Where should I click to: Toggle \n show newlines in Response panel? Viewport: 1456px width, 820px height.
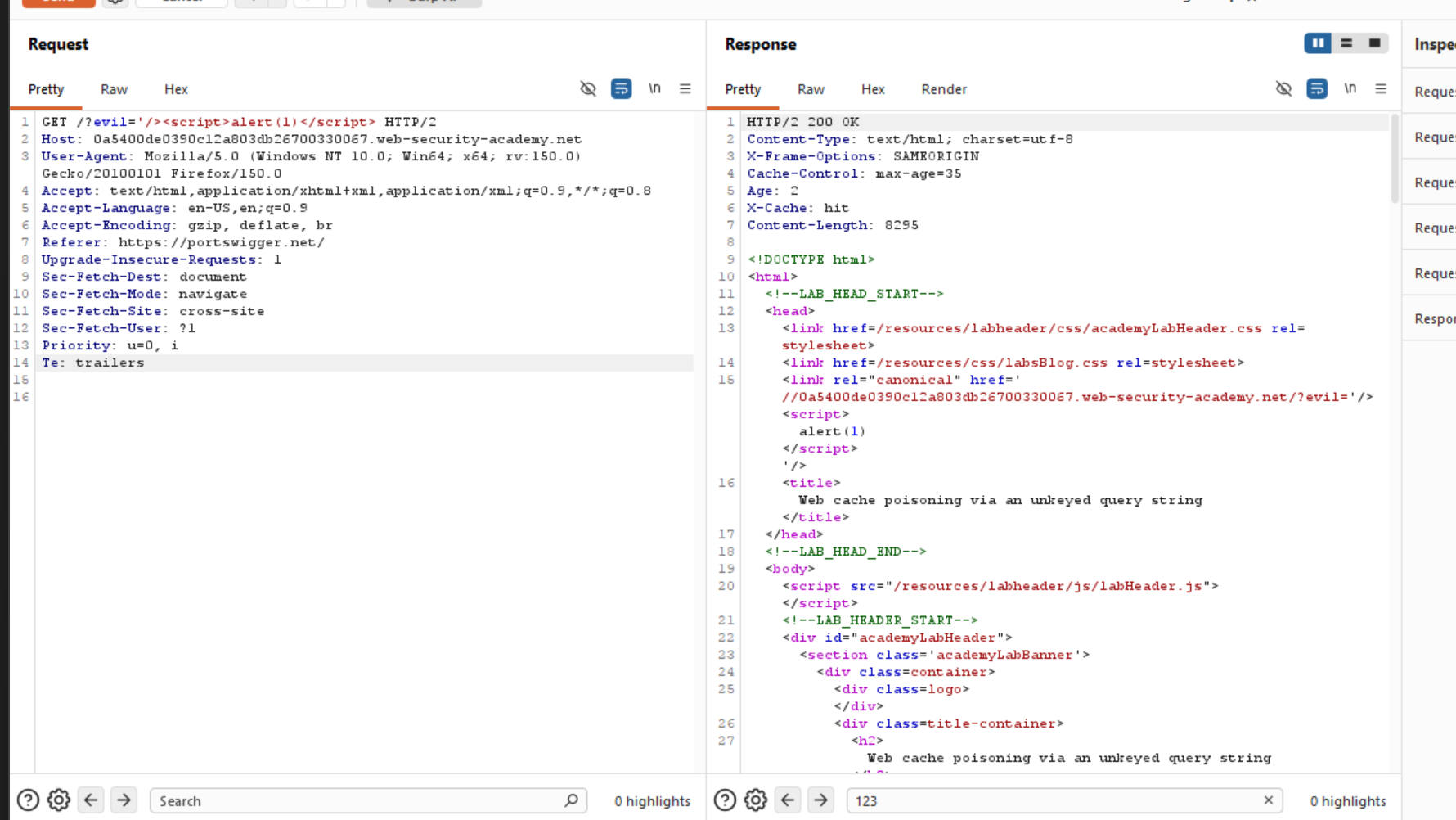point(1350,88)
